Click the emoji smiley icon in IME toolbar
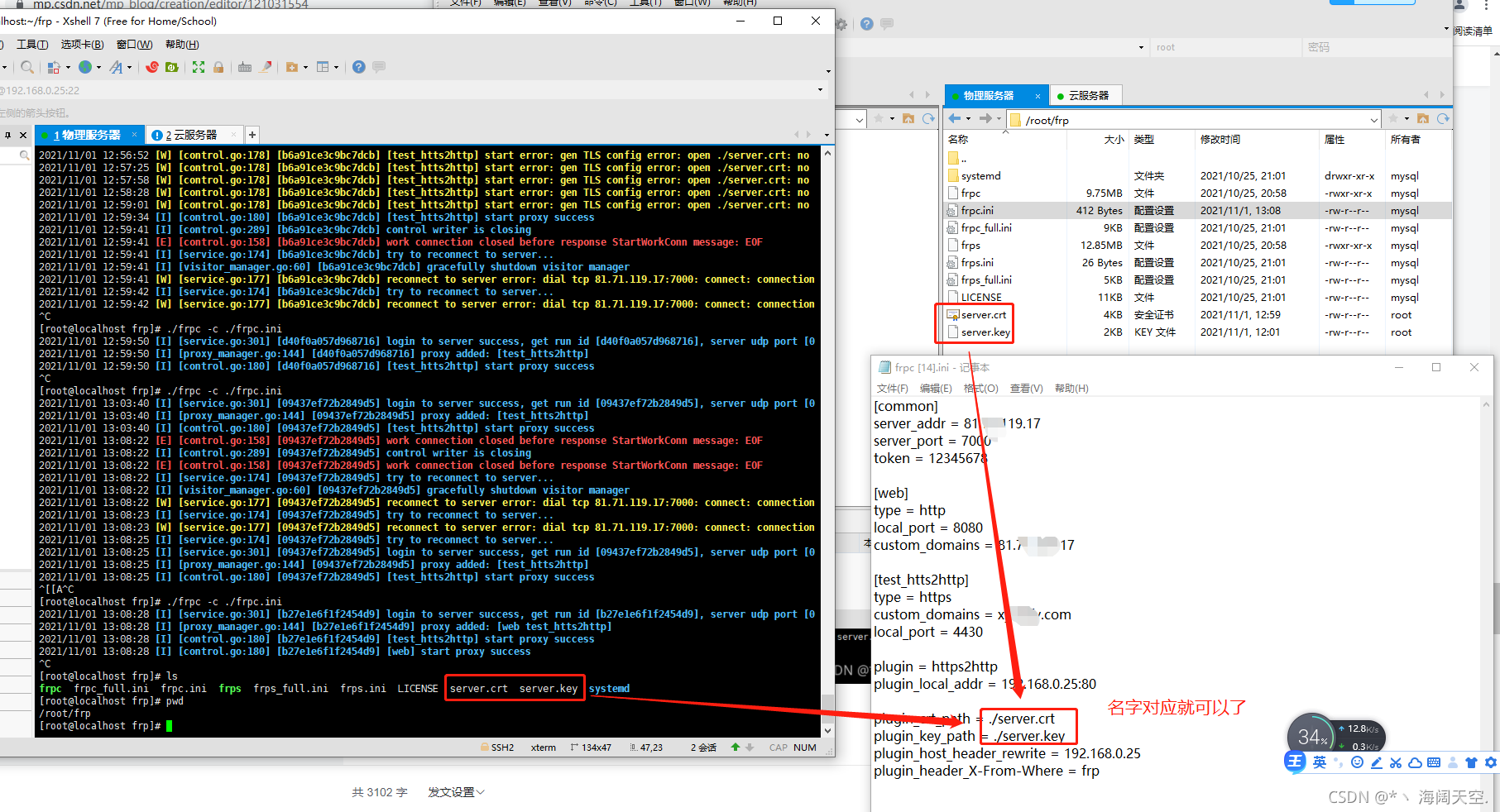 1357,762
